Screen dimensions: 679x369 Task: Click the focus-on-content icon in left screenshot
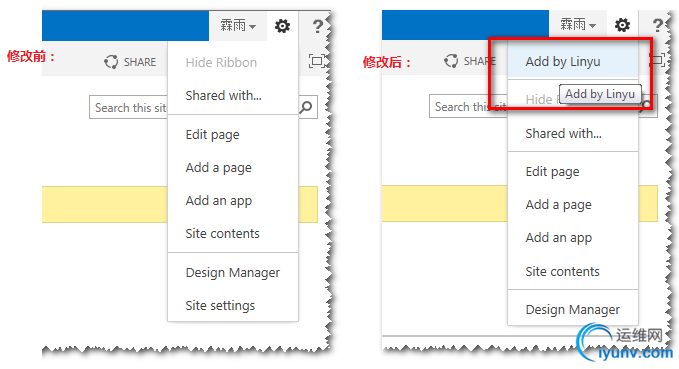[317, 61]
